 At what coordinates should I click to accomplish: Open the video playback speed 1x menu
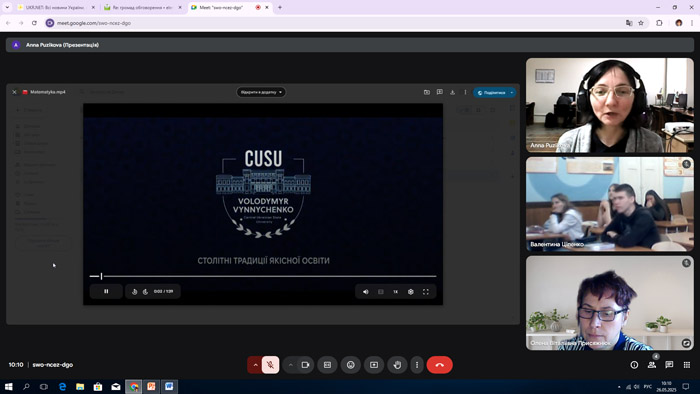[x=395, y=291]
